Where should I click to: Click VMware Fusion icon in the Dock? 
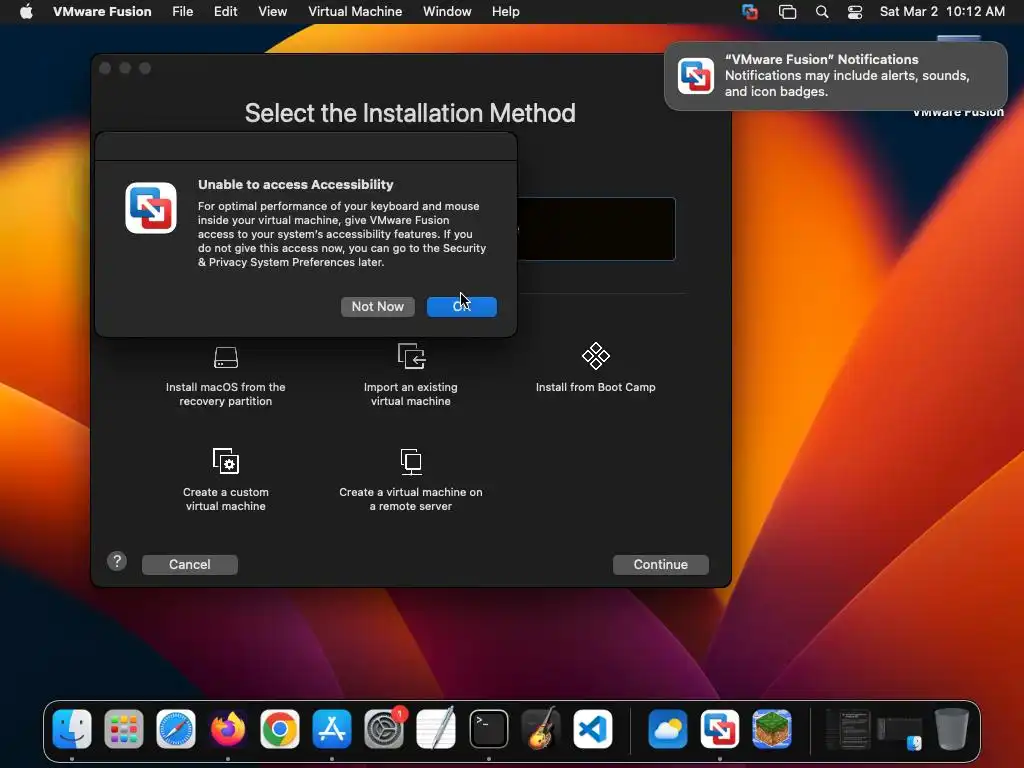click(x=720, y=728)
